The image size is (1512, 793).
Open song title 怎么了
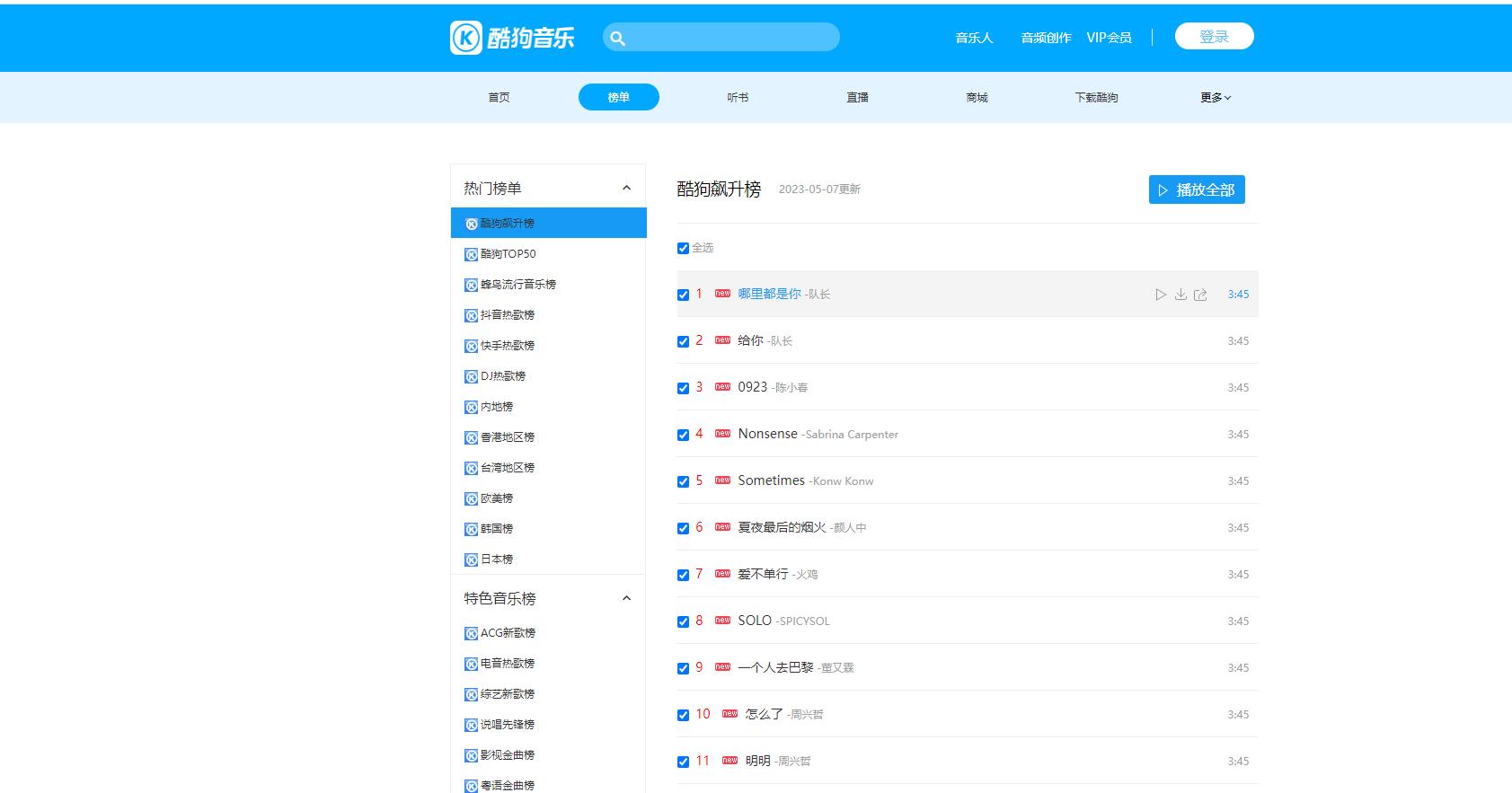click(764, 714)
